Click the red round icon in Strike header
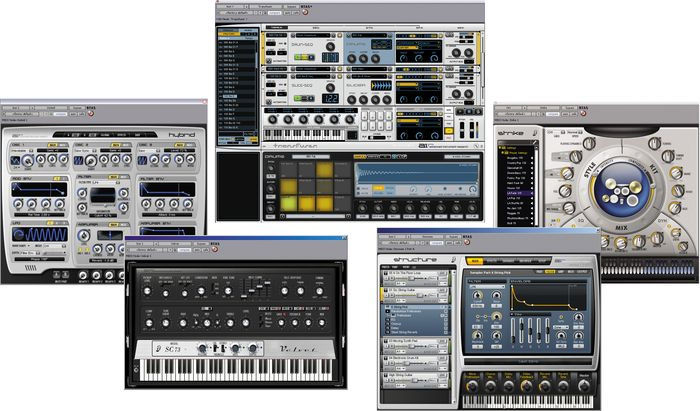Screen dimensions: 700x411 pos(583,113)
